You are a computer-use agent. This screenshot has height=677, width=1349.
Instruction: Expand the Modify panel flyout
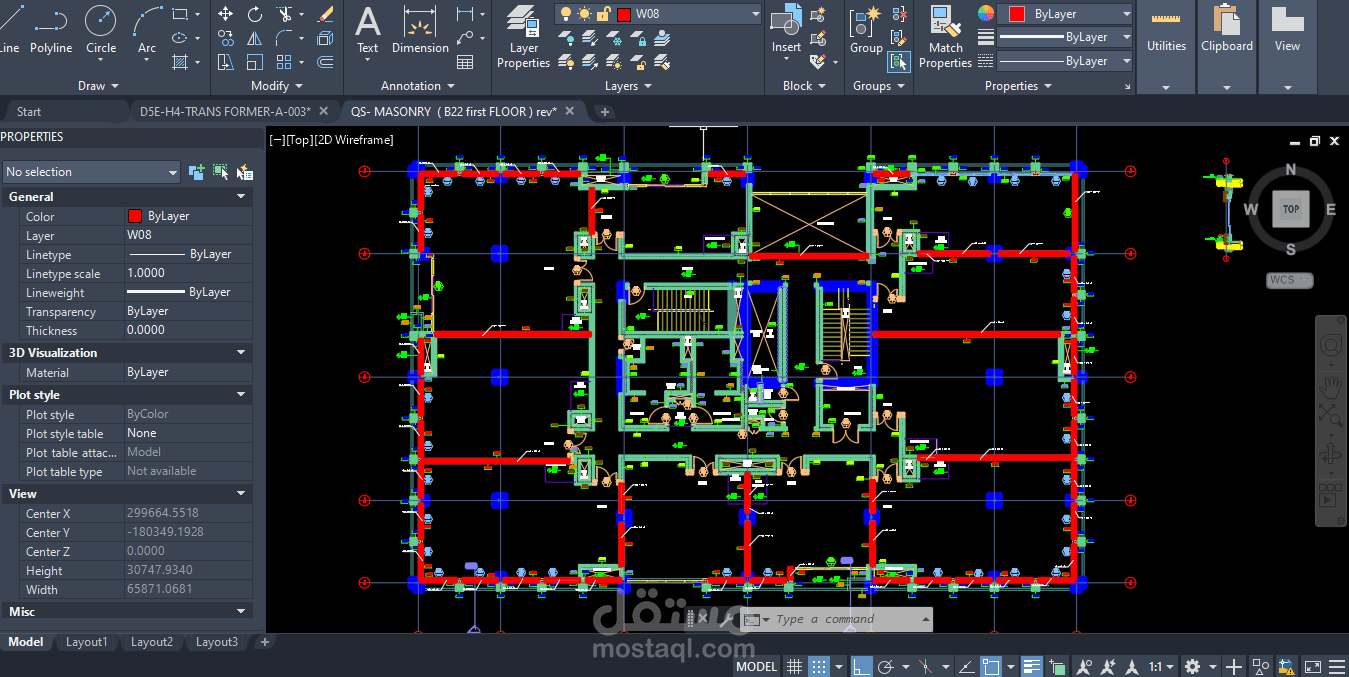[276, 86]
